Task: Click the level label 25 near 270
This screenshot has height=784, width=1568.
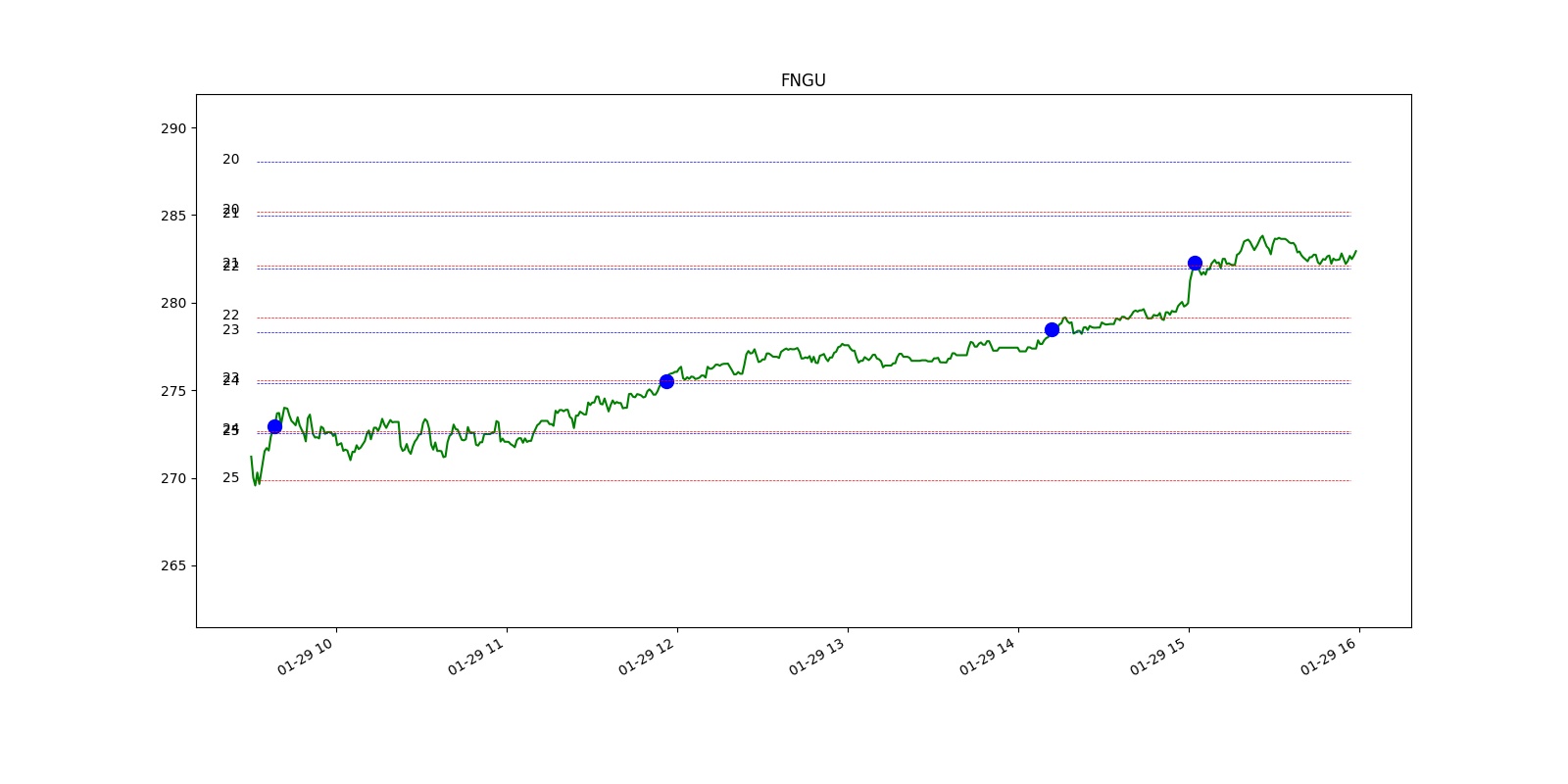Action: coord(230,477)
